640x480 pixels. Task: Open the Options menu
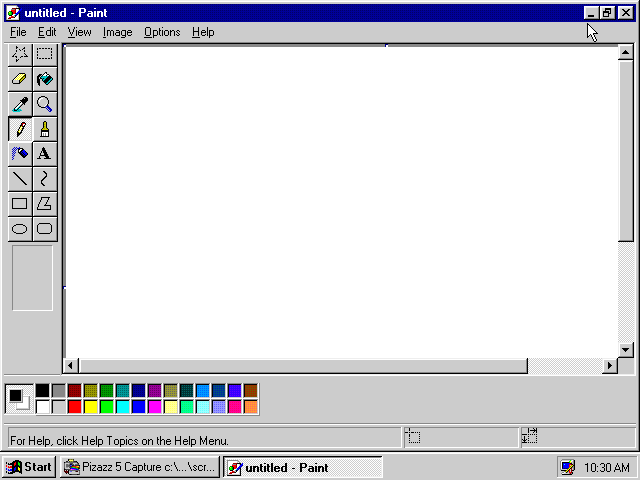162,32
